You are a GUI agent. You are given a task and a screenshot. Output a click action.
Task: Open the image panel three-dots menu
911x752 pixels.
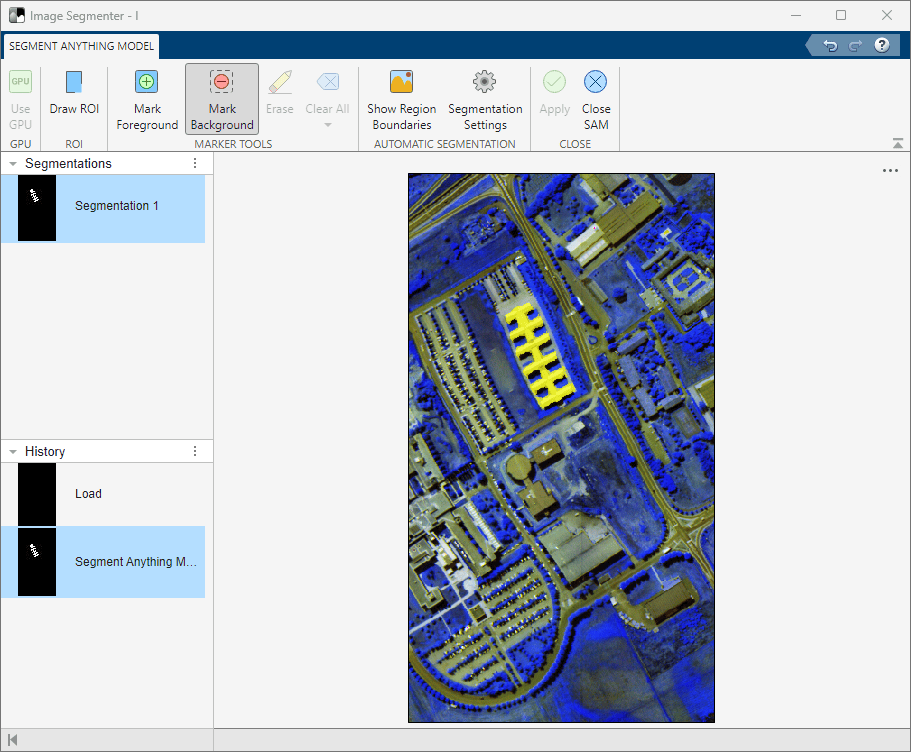890,170
